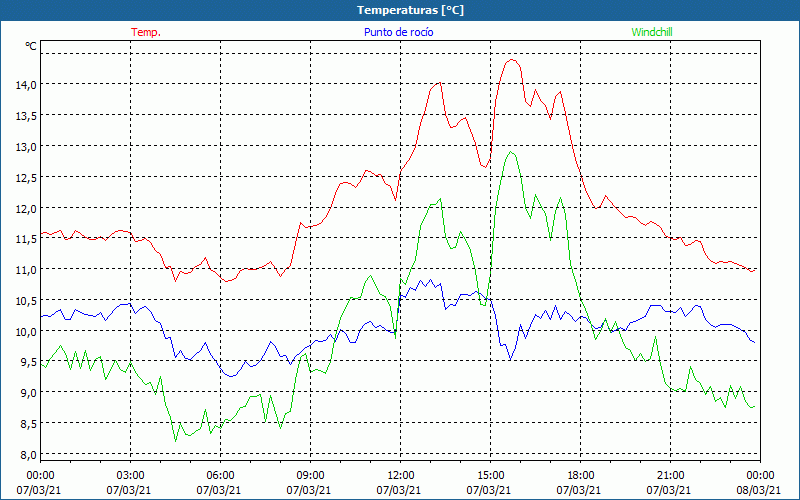The width and height of the screenshot is (800, 500).
Task: Click the 09:00 time axis label
Action: point(310,476)
